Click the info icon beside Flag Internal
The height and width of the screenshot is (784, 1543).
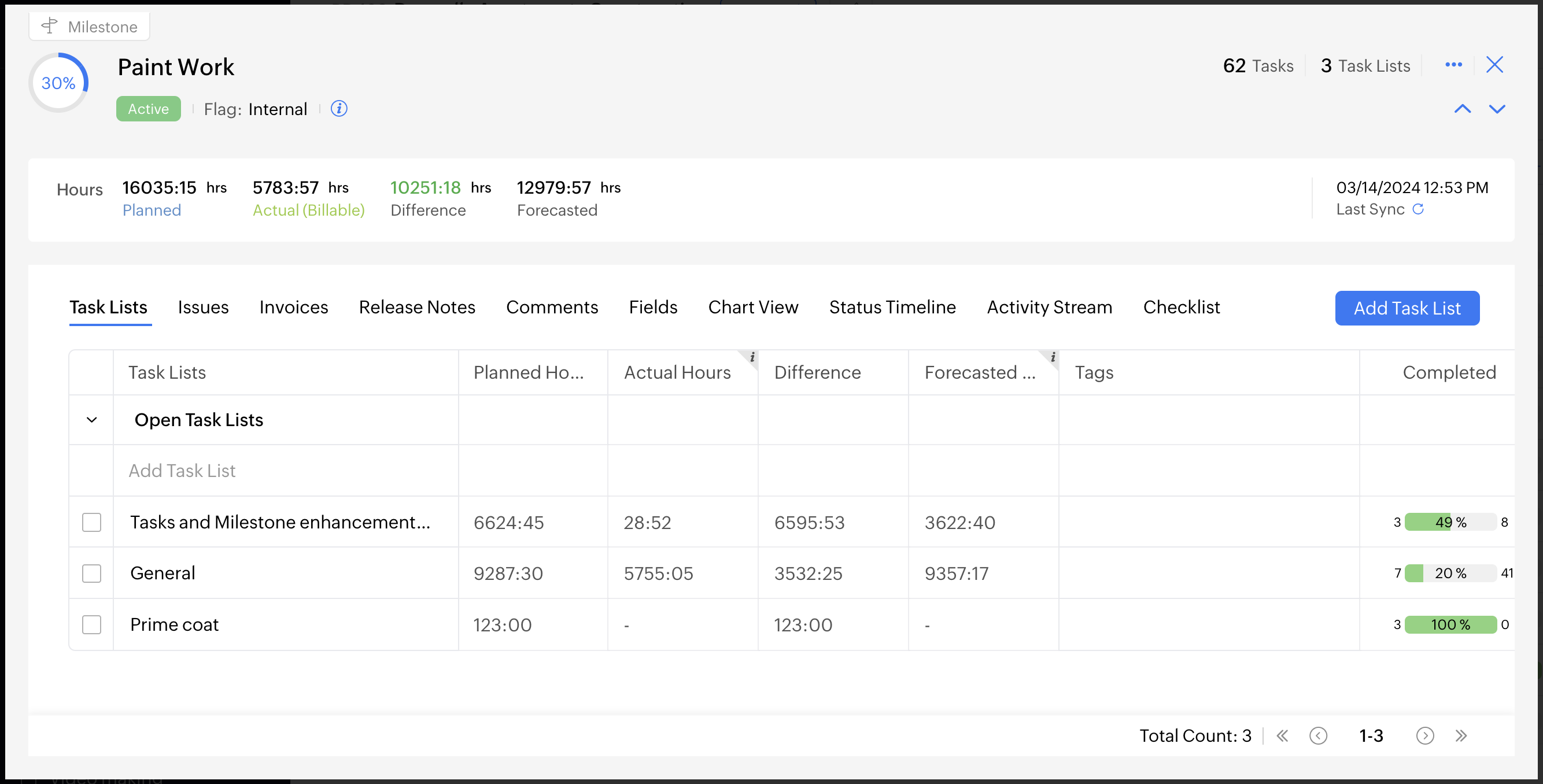point(339,108)
